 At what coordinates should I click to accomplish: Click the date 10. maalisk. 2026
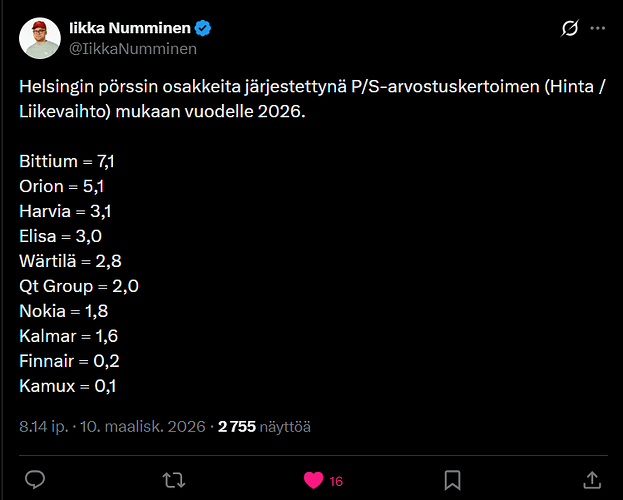pyautogui.click(x=143, y=427)
